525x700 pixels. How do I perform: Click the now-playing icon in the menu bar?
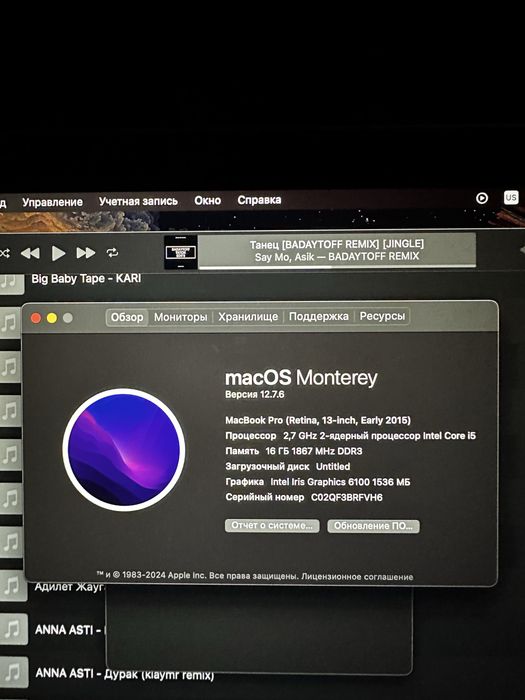[482, 198]
